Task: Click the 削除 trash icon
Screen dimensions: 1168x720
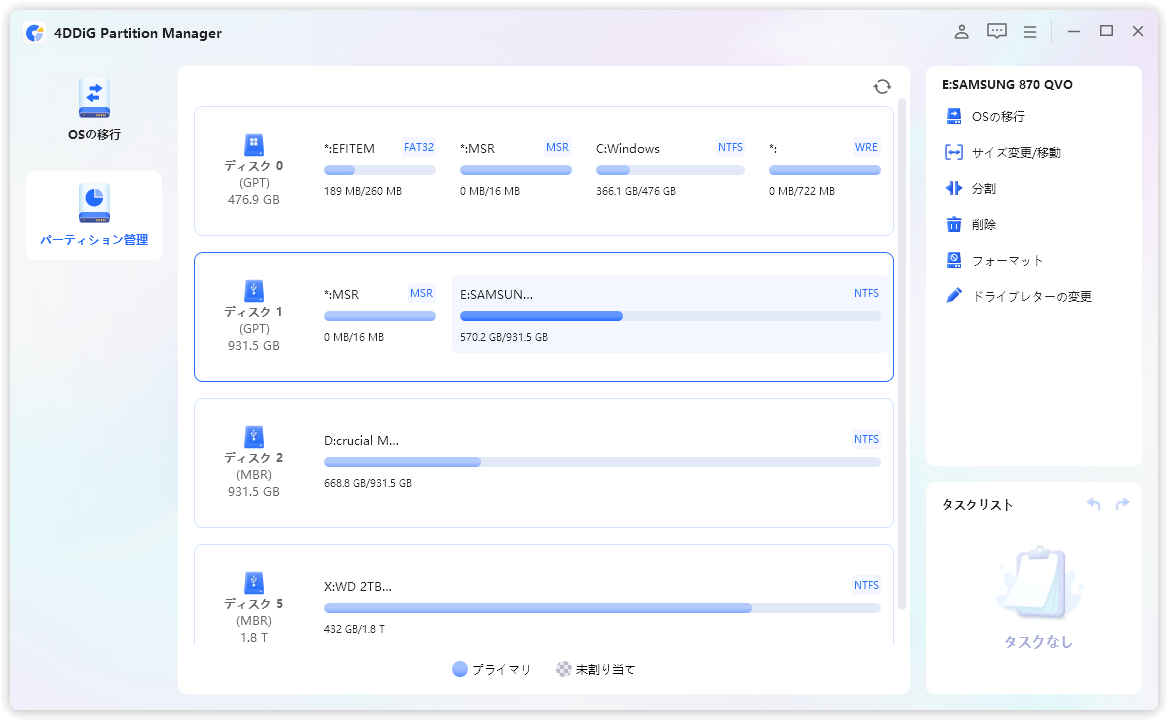Action: click(x=953, y=224)
